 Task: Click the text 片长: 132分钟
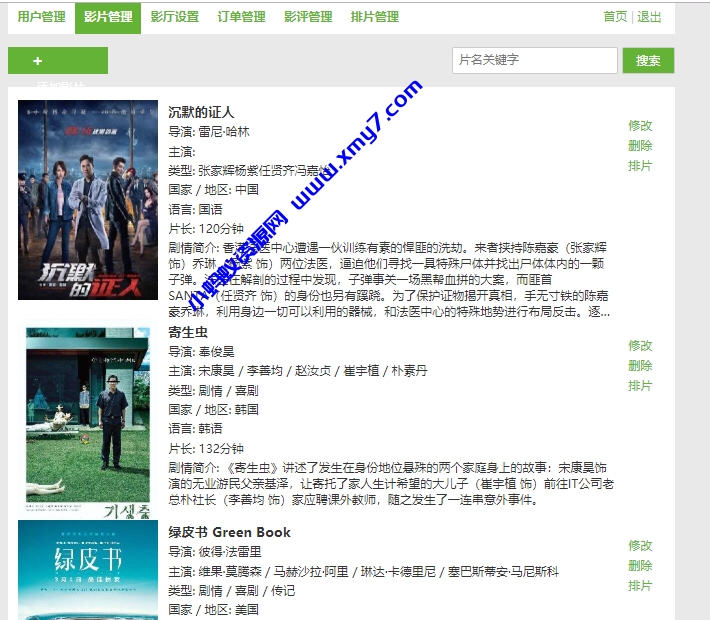[206, 448]
